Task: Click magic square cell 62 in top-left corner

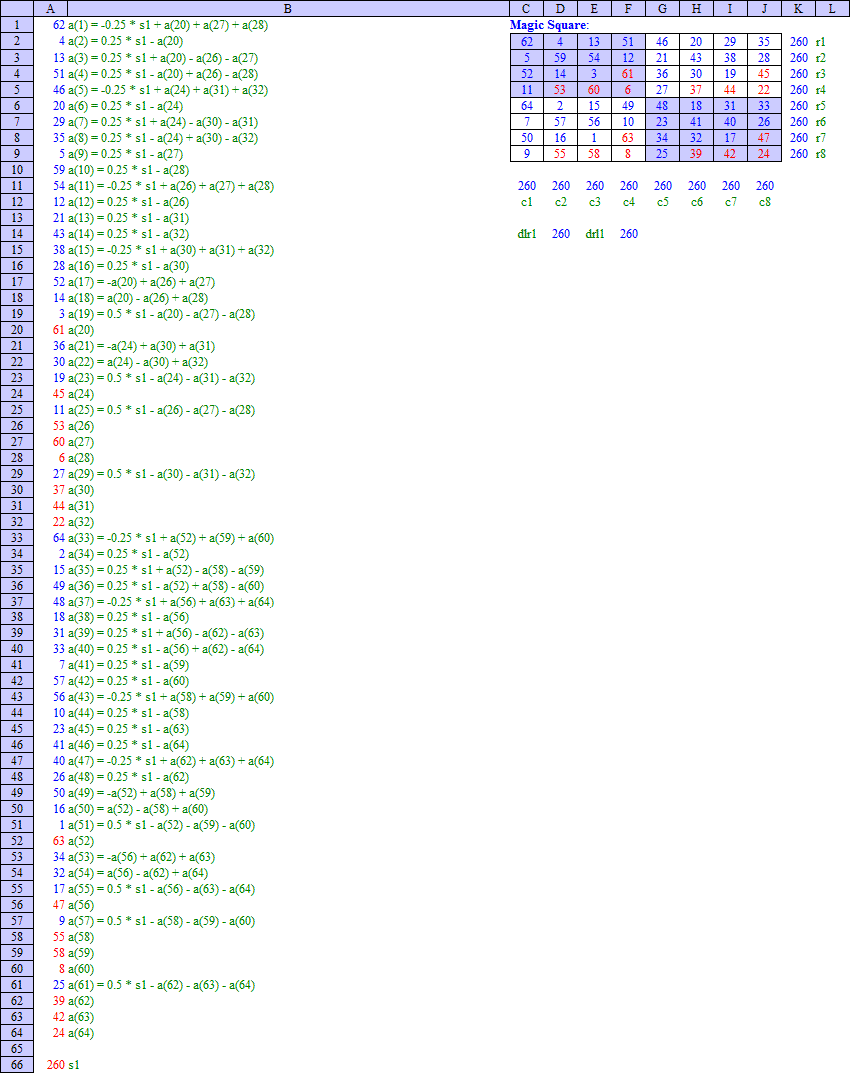Action: [x=527, y=42]
